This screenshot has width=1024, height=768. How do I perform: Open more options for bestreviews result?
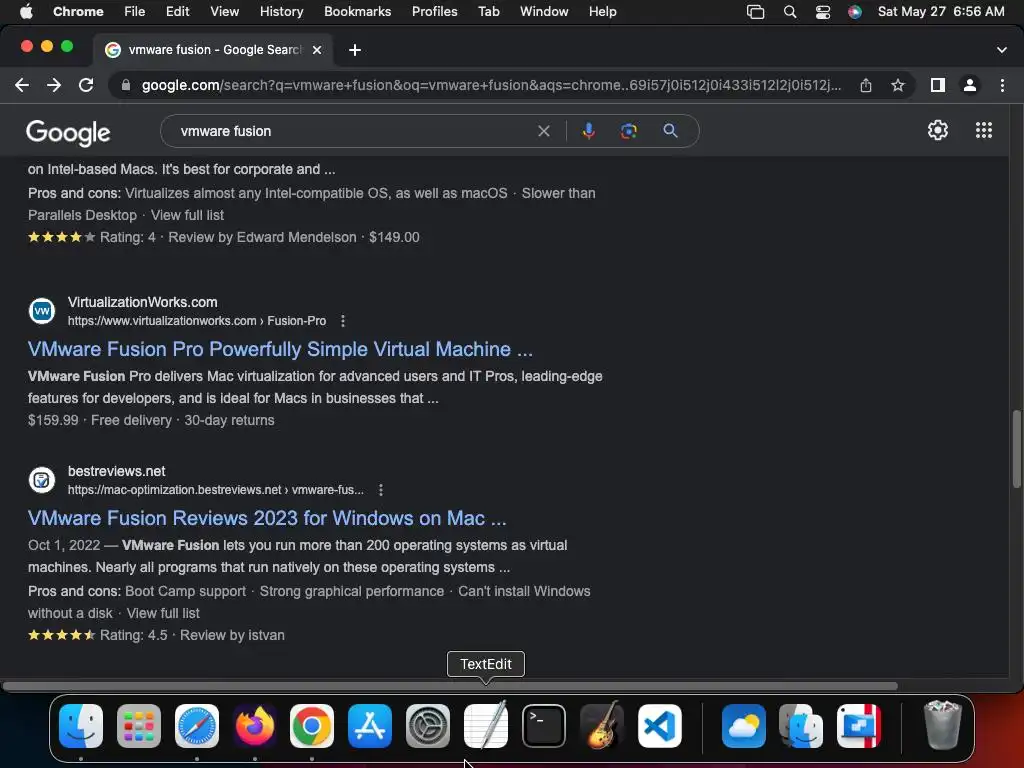point(381,490)
